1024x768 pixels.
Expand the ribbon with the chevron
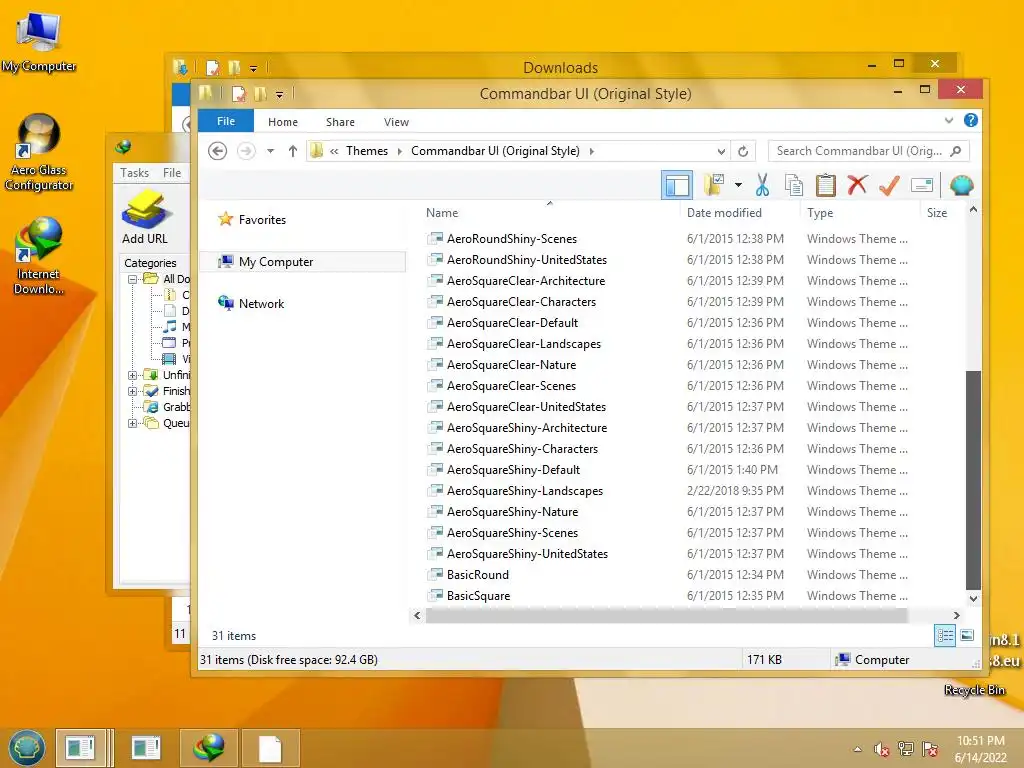[x=949, y=120]
